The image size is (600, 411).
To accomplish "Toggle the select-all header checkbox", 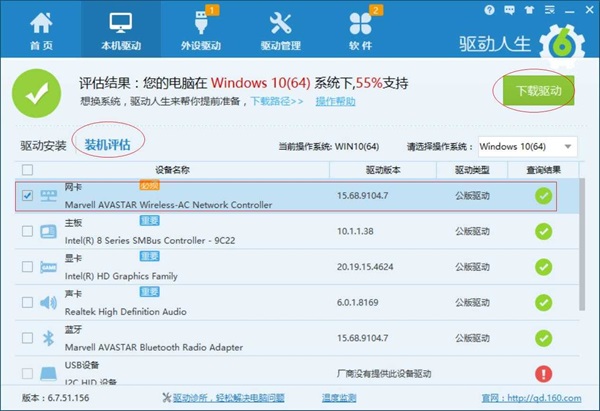I will [x=27, y=170].
